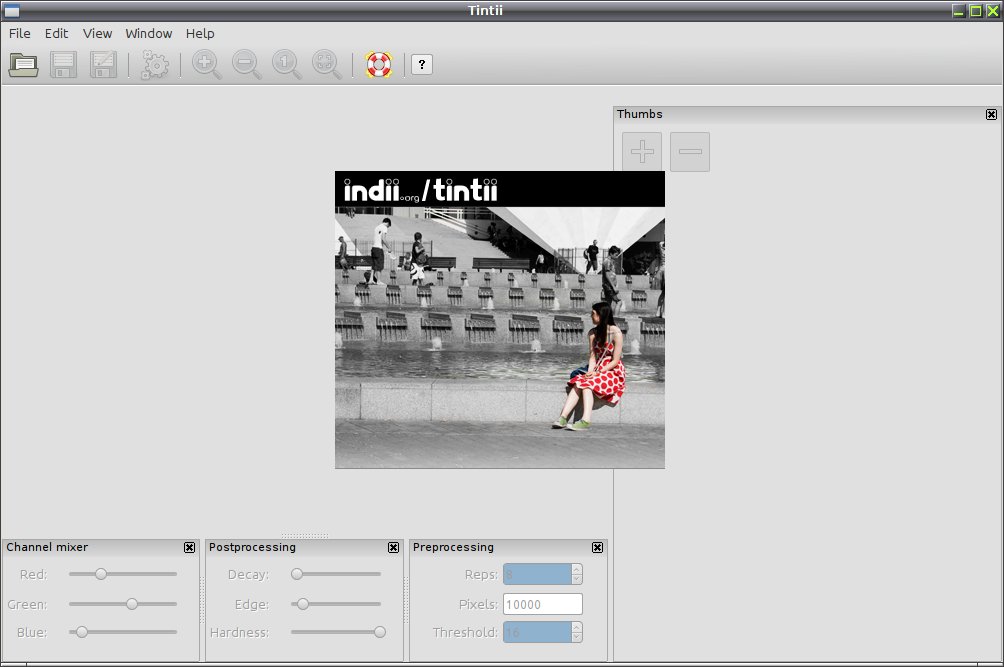Click the Save As toolbar icon
This screenshot has width=1004, height=667.
click(x=103, y=65)
